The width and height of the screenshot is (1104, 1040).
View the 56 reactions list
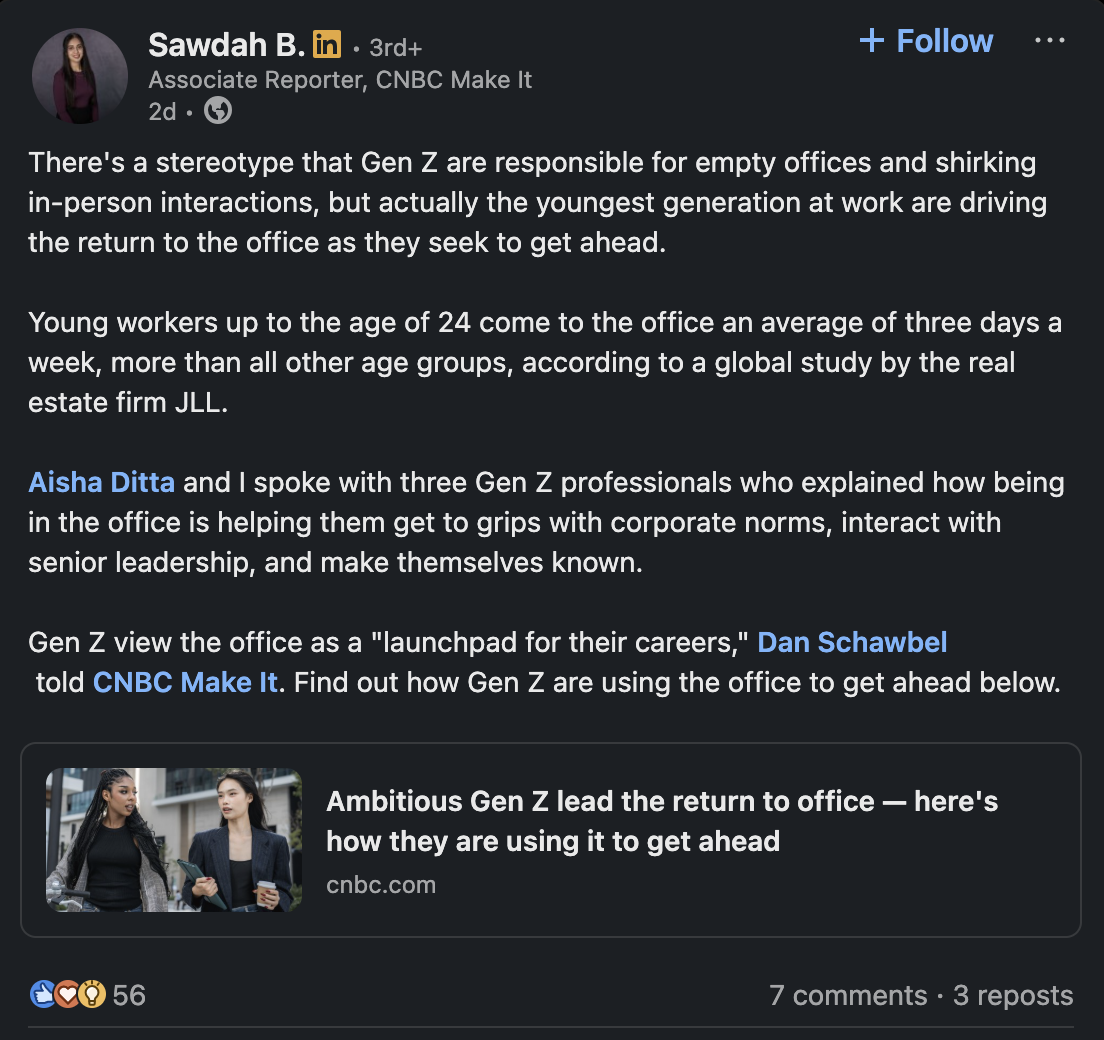coord(129,995)
